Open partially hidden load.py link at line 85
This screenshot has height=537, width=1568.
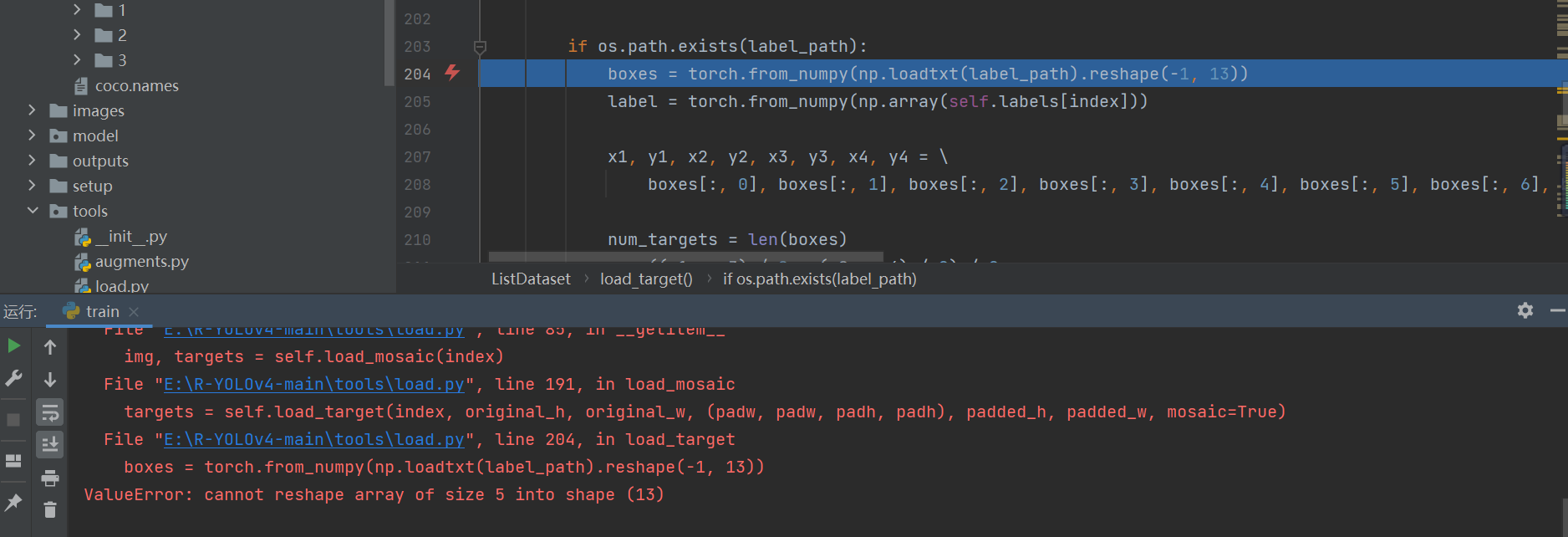click(x=313, y=331)
